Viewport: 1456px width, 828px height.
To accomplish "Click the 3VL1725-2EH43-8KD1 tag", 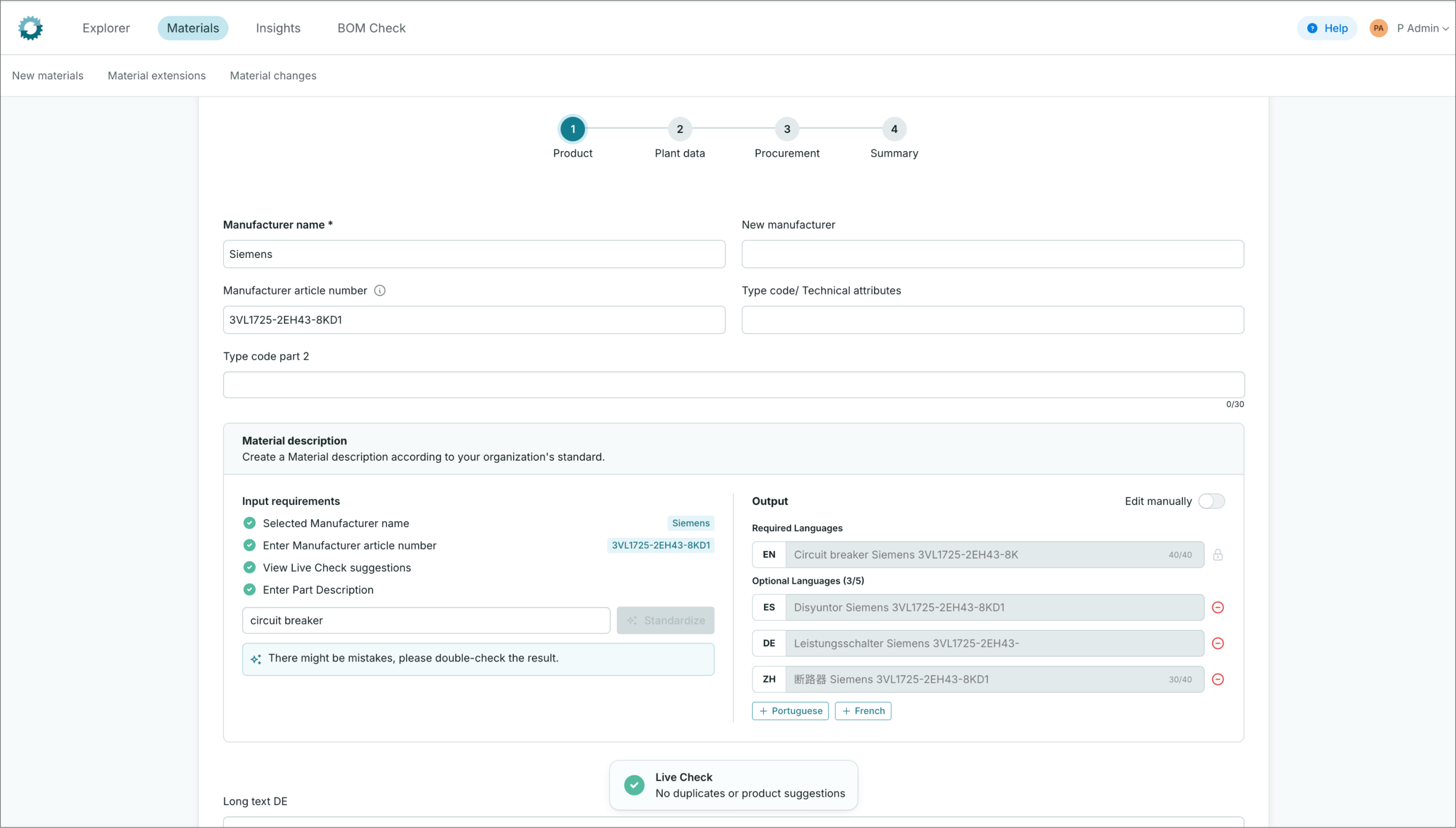I will 660,545.
